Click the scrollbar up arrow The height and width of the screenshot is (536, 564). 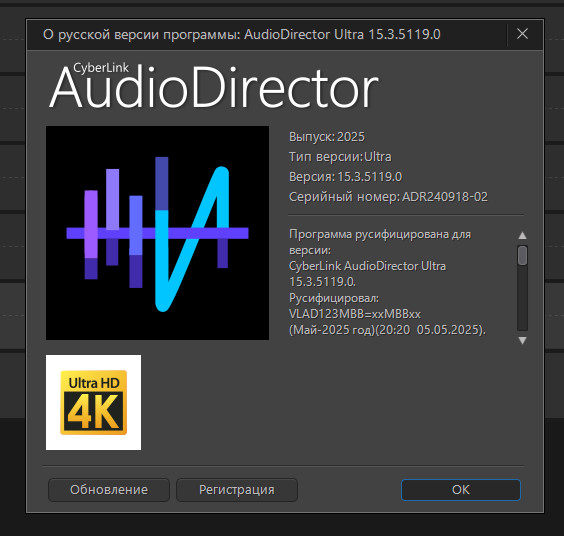pos(522,236)
